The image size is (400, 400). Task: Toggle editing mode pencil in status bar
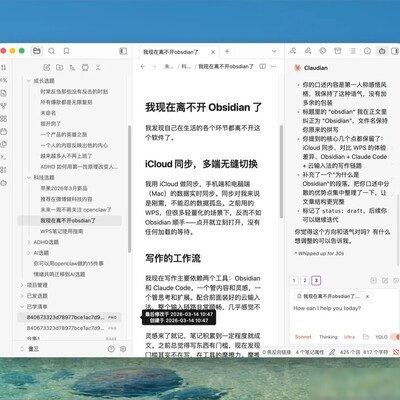click(332, 352)
